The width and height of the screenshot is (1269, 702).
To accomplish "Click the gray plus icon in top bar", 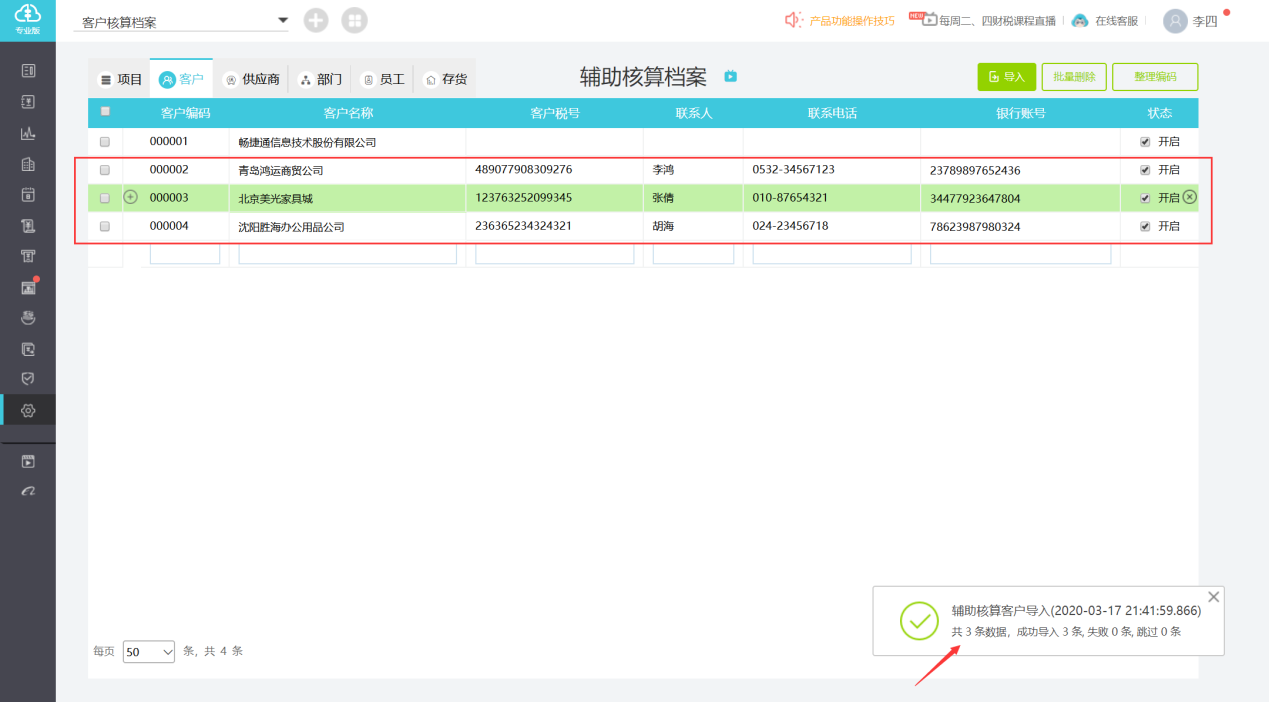I will (x=316, y=20).
